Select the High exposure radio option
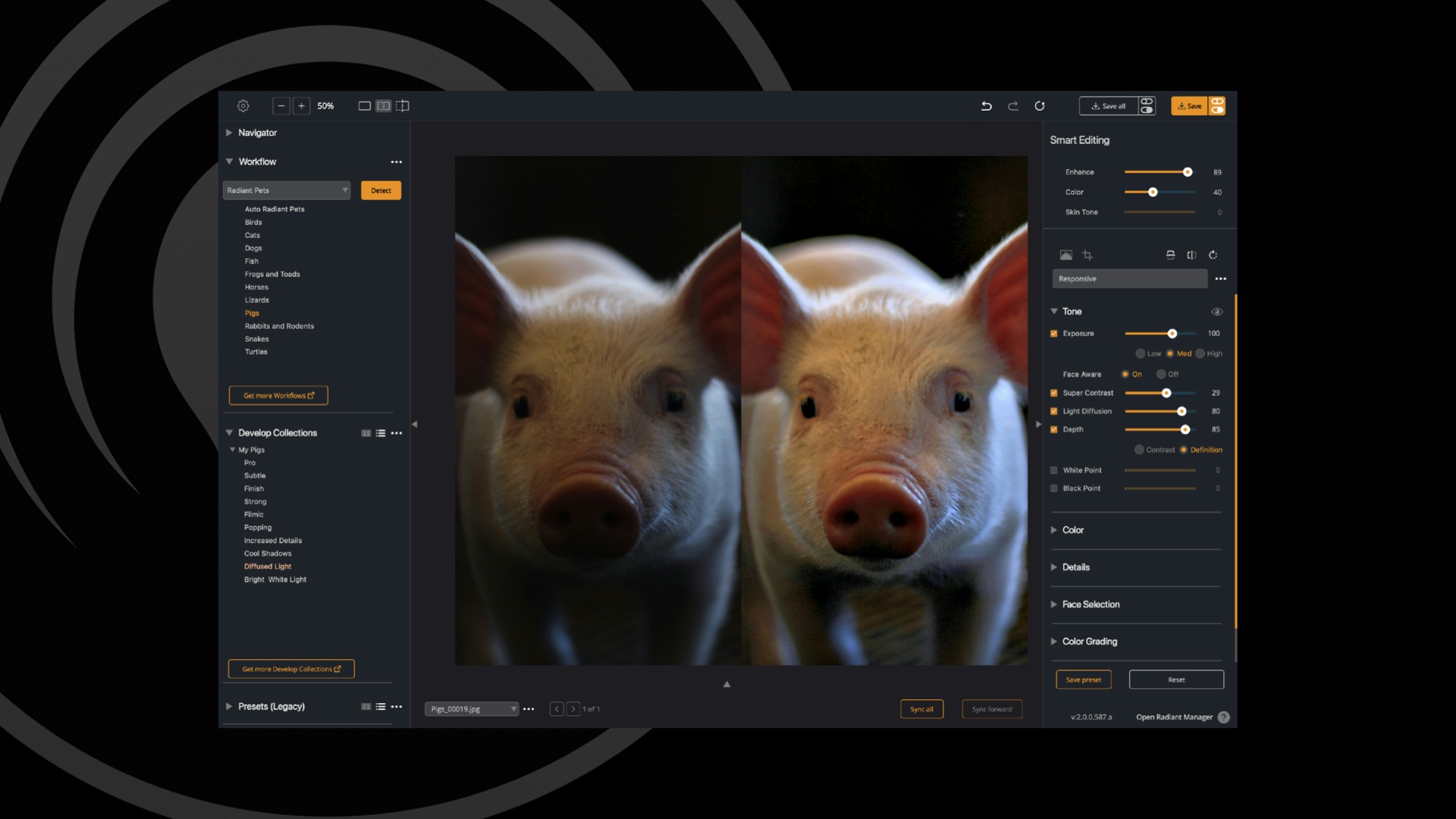This screenshot has height=819, width=1456. point(1200,354)
